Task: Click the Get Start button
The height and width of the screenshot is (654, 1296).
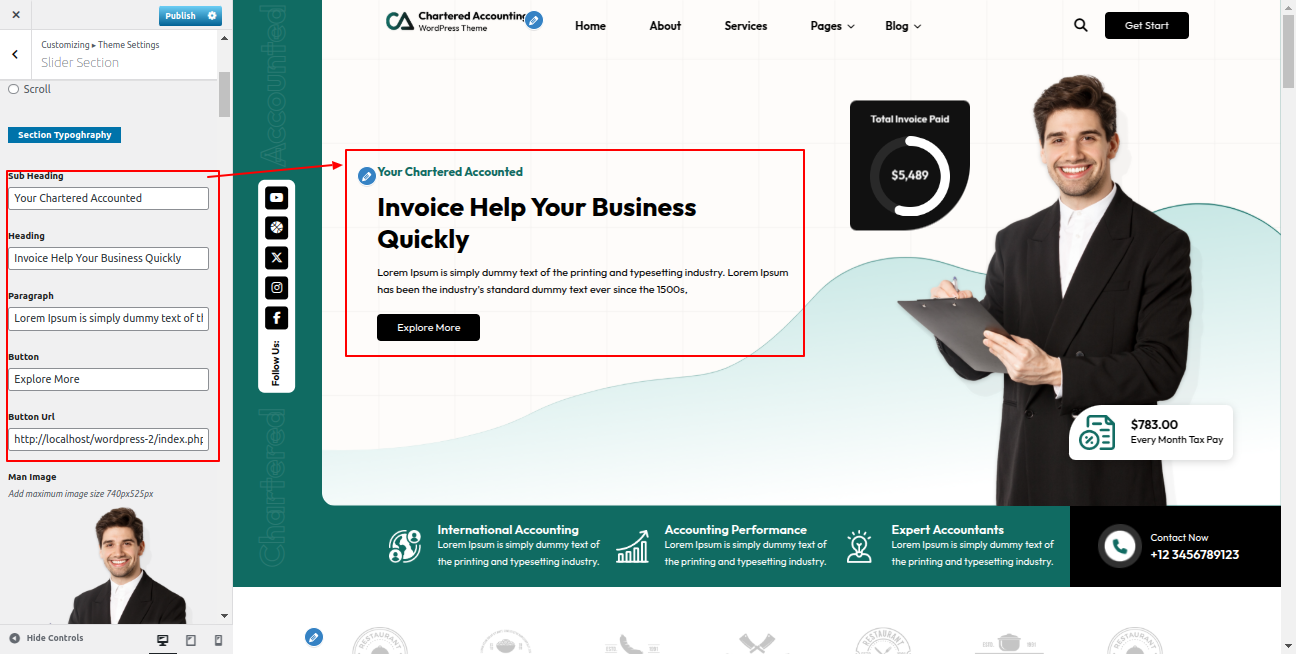Action: pos(1146,26)
